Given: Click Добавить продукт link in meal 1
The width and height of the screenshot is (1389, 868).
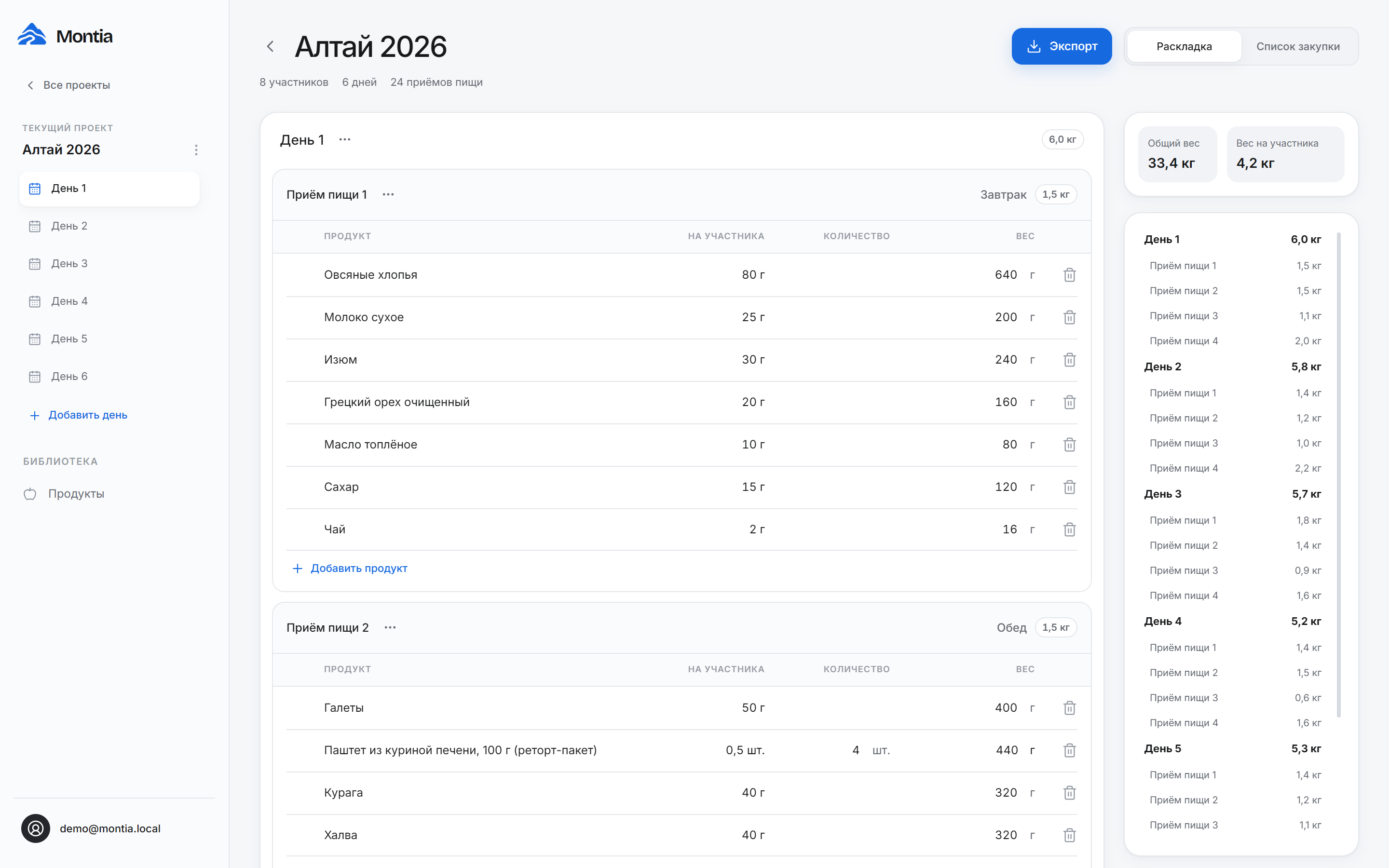Looking at the screenshot, I should pyautogui.click(x=350, y=569).
